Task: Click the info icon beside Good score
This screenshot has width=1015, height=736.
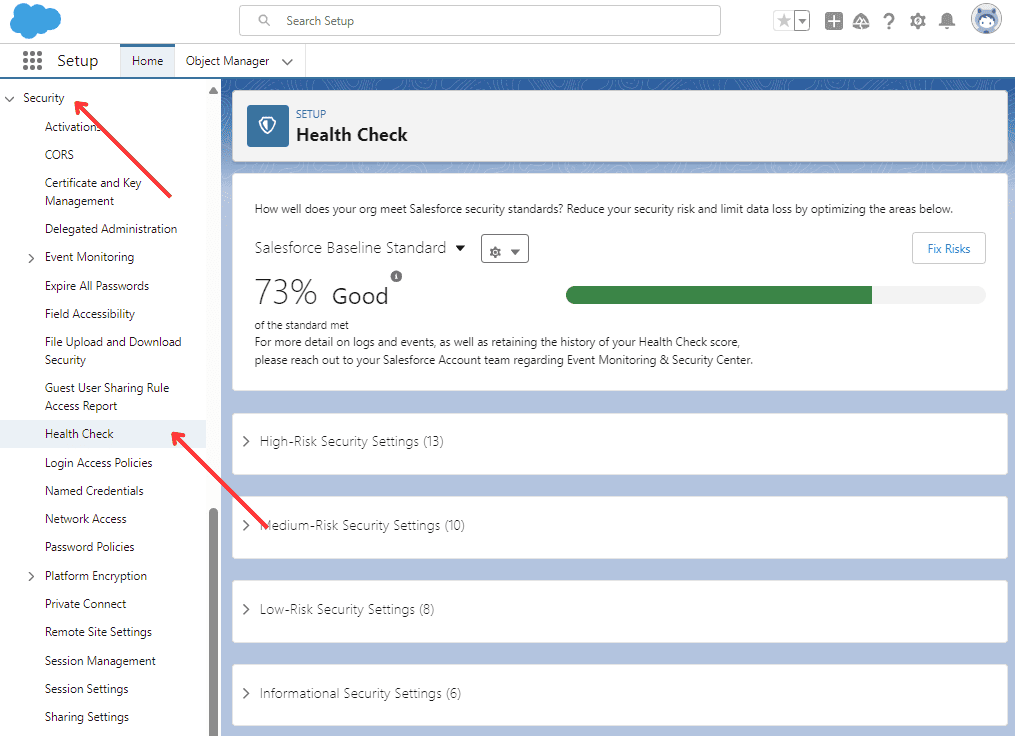Action: coord(396,276)
